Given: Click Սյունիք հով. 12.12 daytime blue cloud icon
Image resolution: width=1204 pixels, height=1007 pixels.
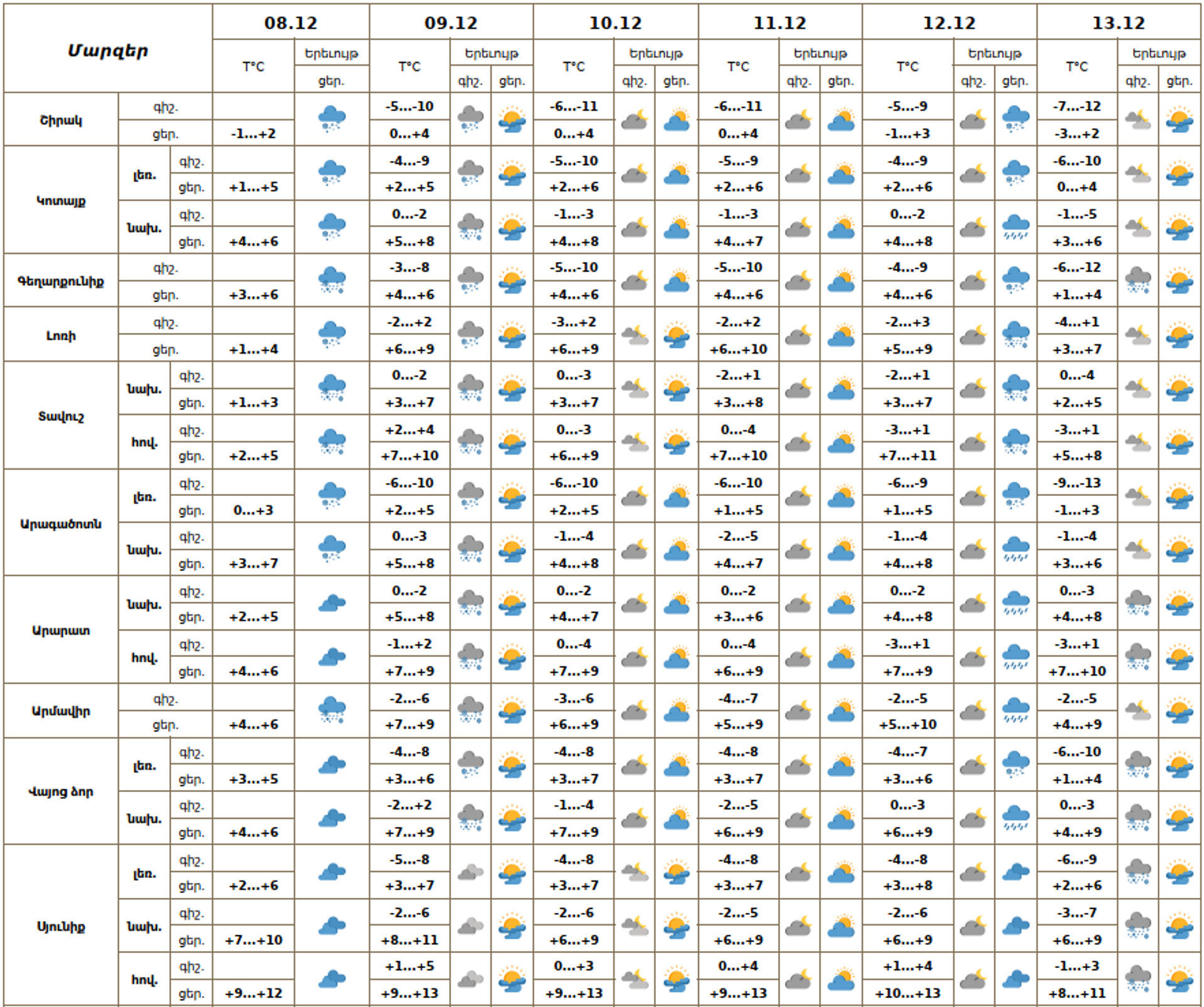Looking at the screenshot, I should pos(1016,979).
